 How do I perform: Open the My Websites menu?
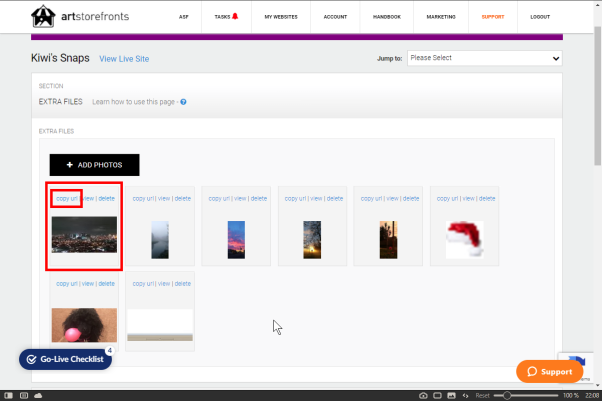[x=281, y=17]
